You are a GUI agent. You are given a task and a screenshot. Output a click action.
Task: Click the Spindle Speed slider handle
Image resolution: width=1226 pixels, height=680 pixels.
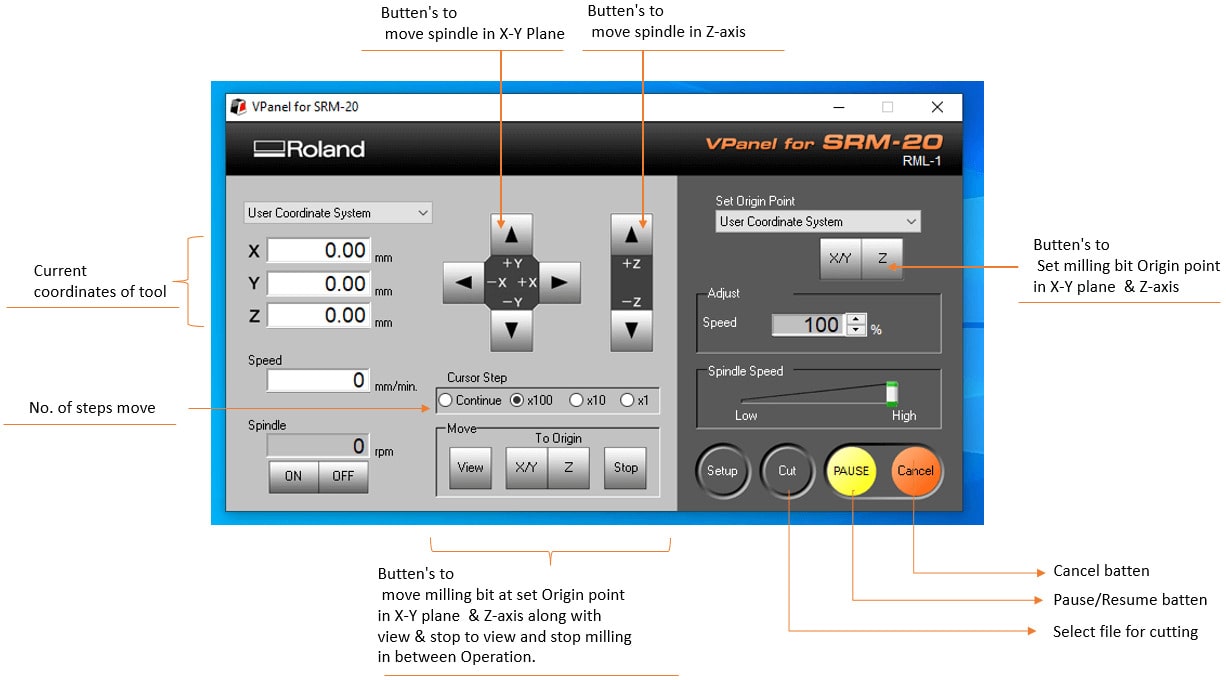892,393
